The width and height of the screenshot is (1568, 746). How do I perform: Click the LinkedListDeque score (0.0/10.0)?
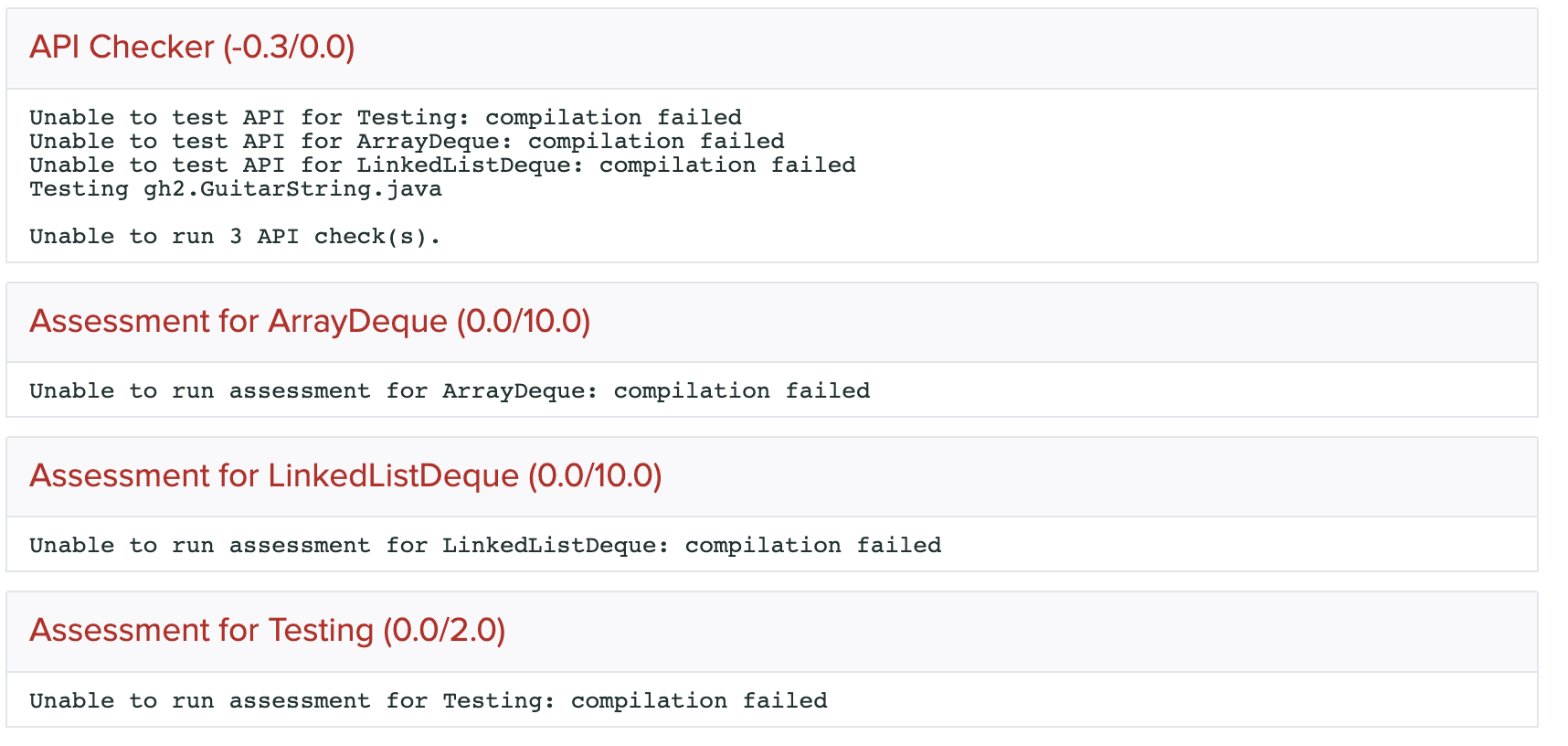tap(595, 475)
